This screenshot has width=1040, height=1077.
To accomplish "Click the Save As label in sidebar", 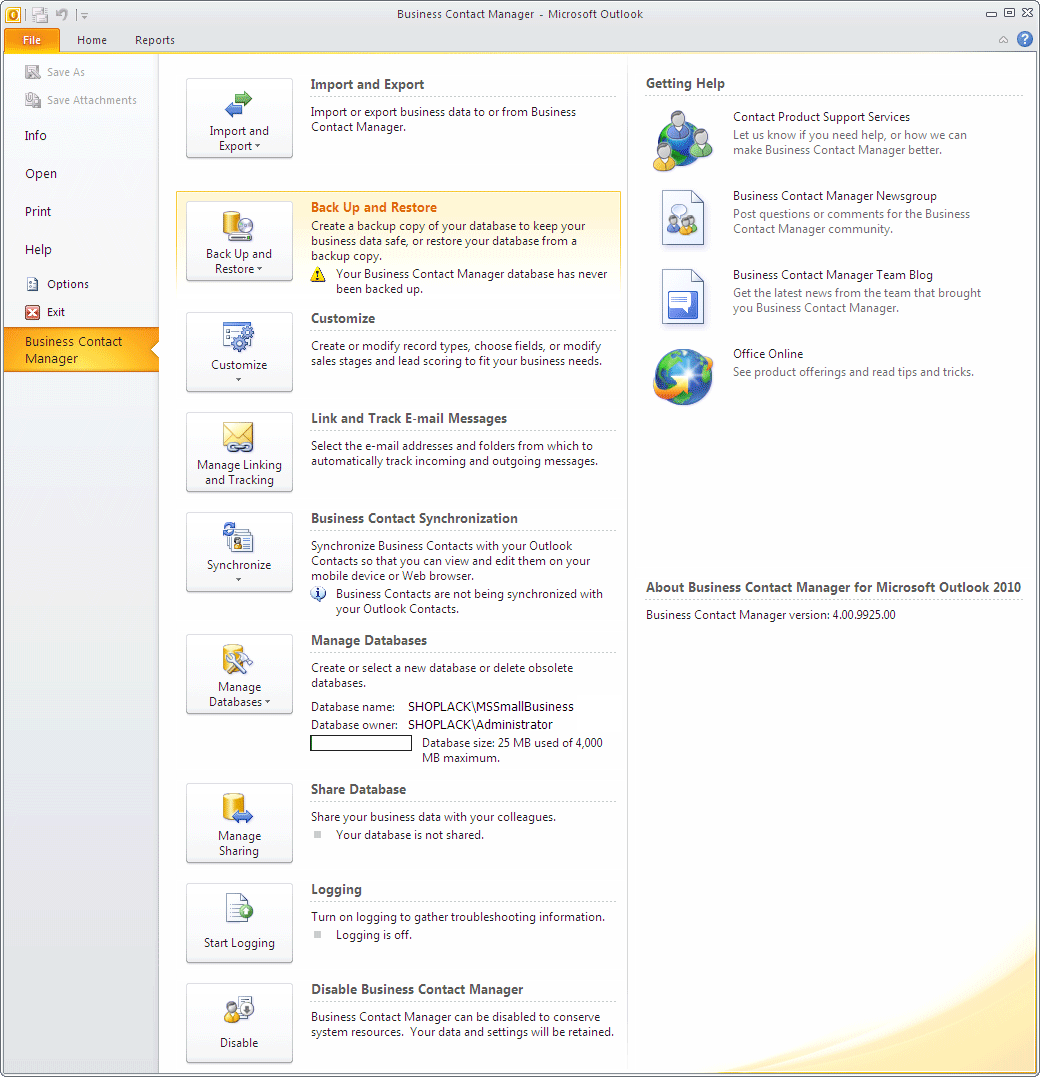I will pyautogui.click(x=66, y=72).
